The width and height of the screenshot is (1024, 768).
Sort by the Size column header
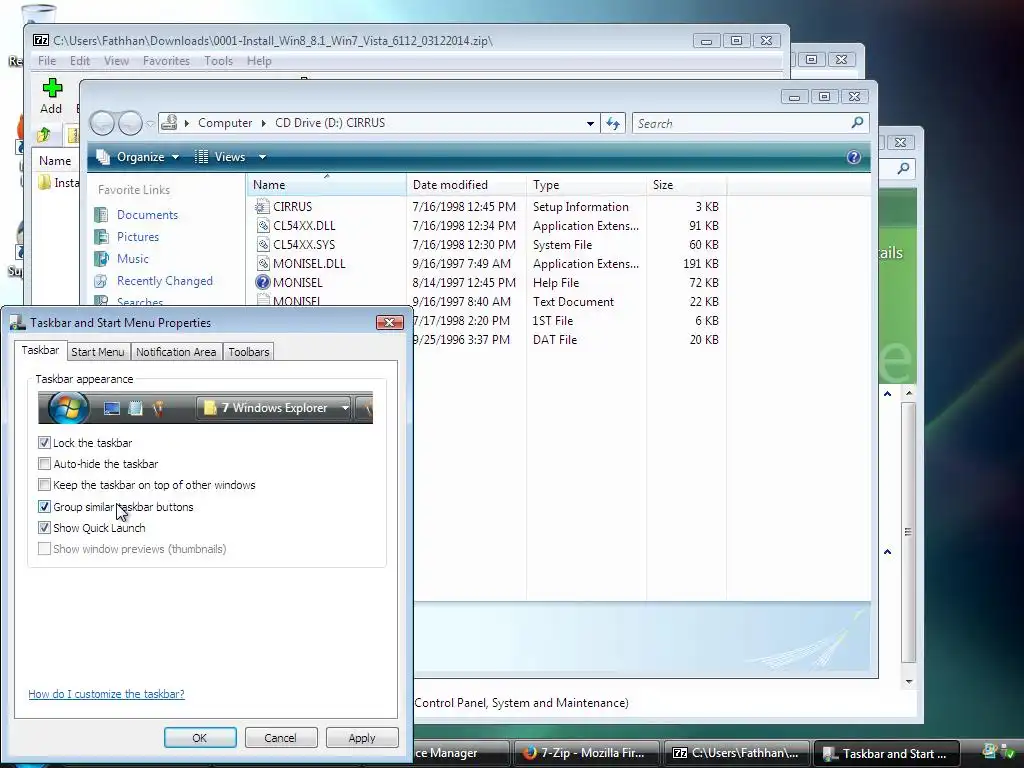[x=686, y=185]
